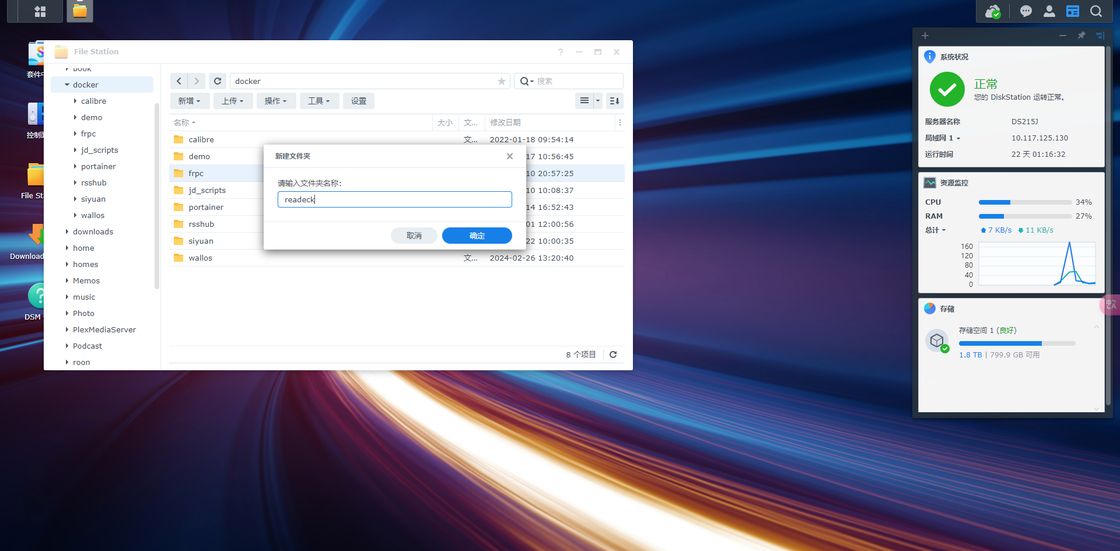Bookmark docker folder with the star icon
The height and width of the screenshot is (551, 1120).
[x=501, y=81]
